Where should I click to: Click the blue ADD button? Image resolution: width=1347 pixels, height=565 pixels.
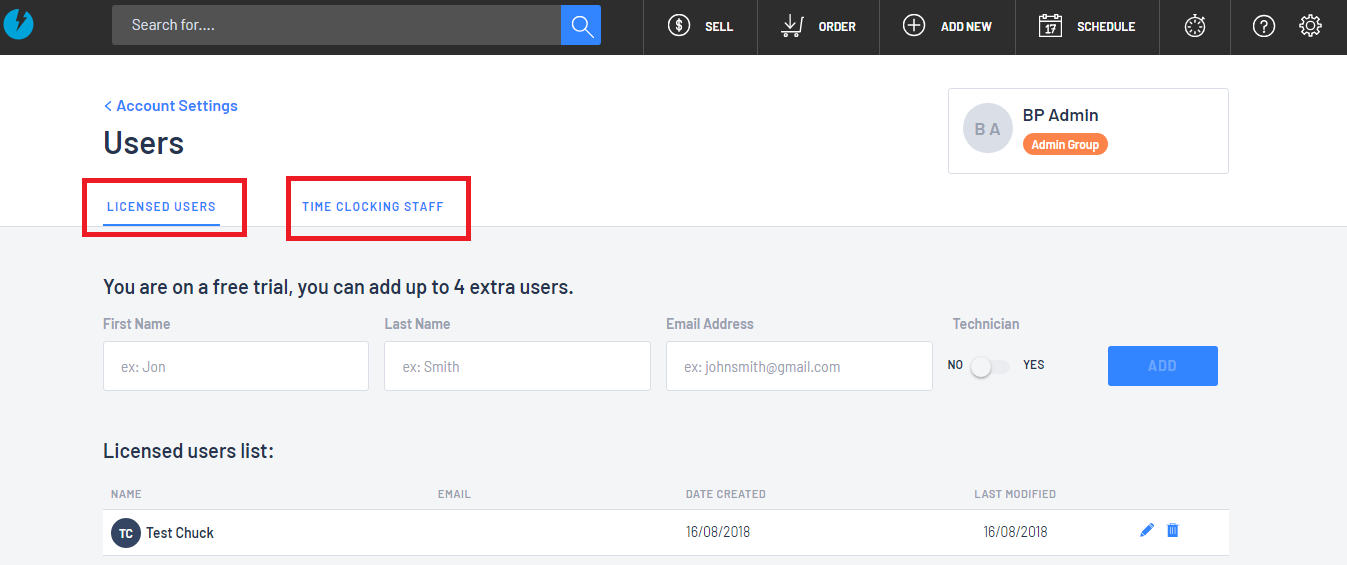point(1163,366)
